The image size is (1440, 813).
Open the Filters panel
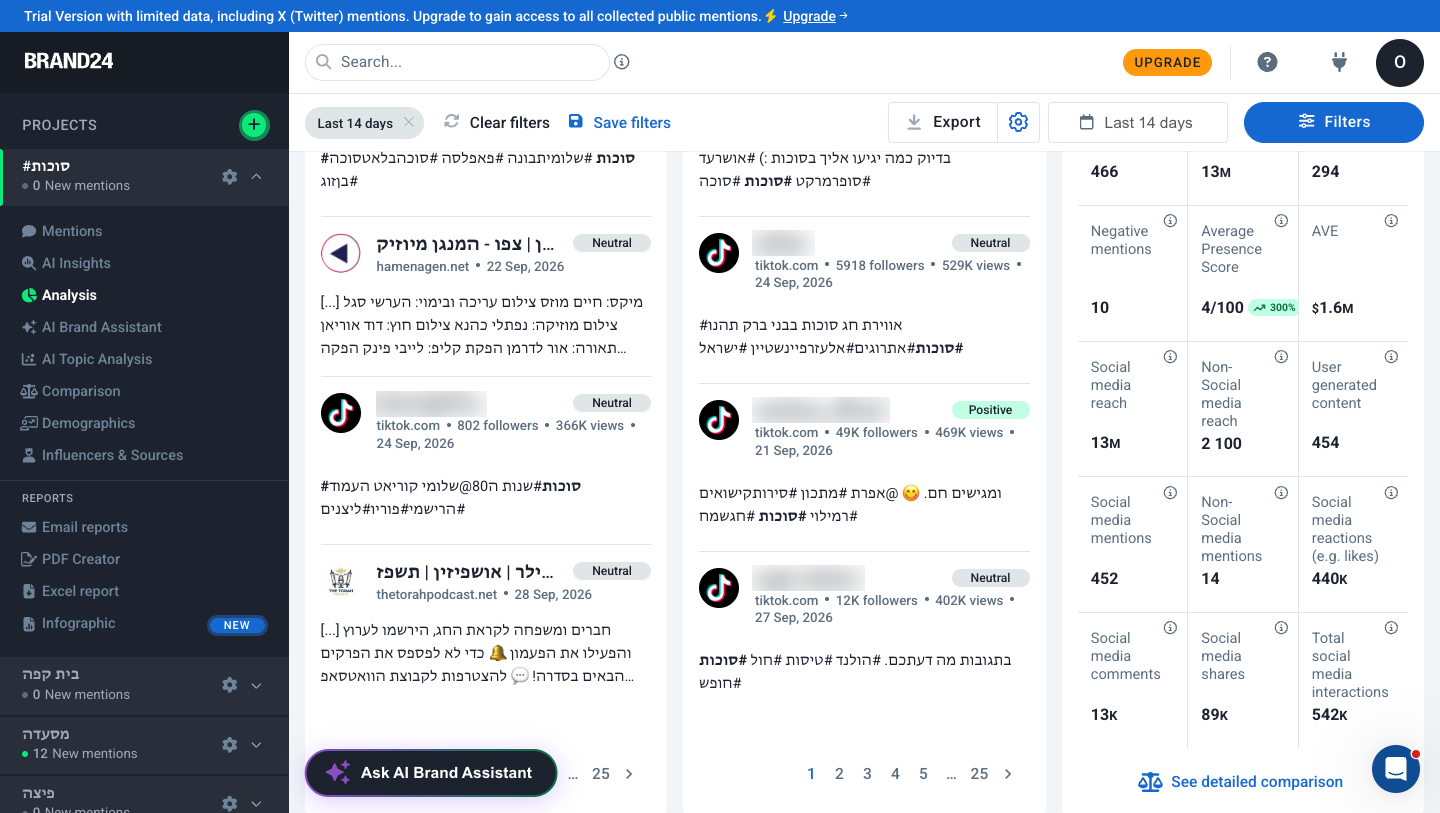[x=1334, y=122]
